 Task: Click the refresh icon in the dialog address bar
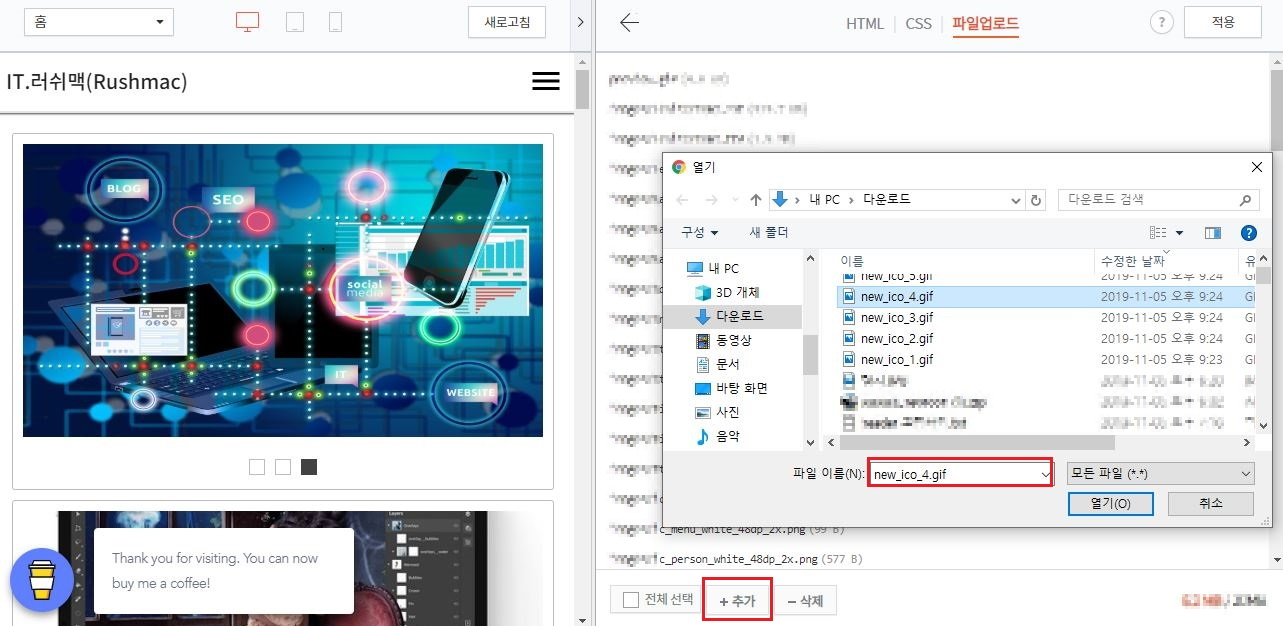[x=1036, y=200]
